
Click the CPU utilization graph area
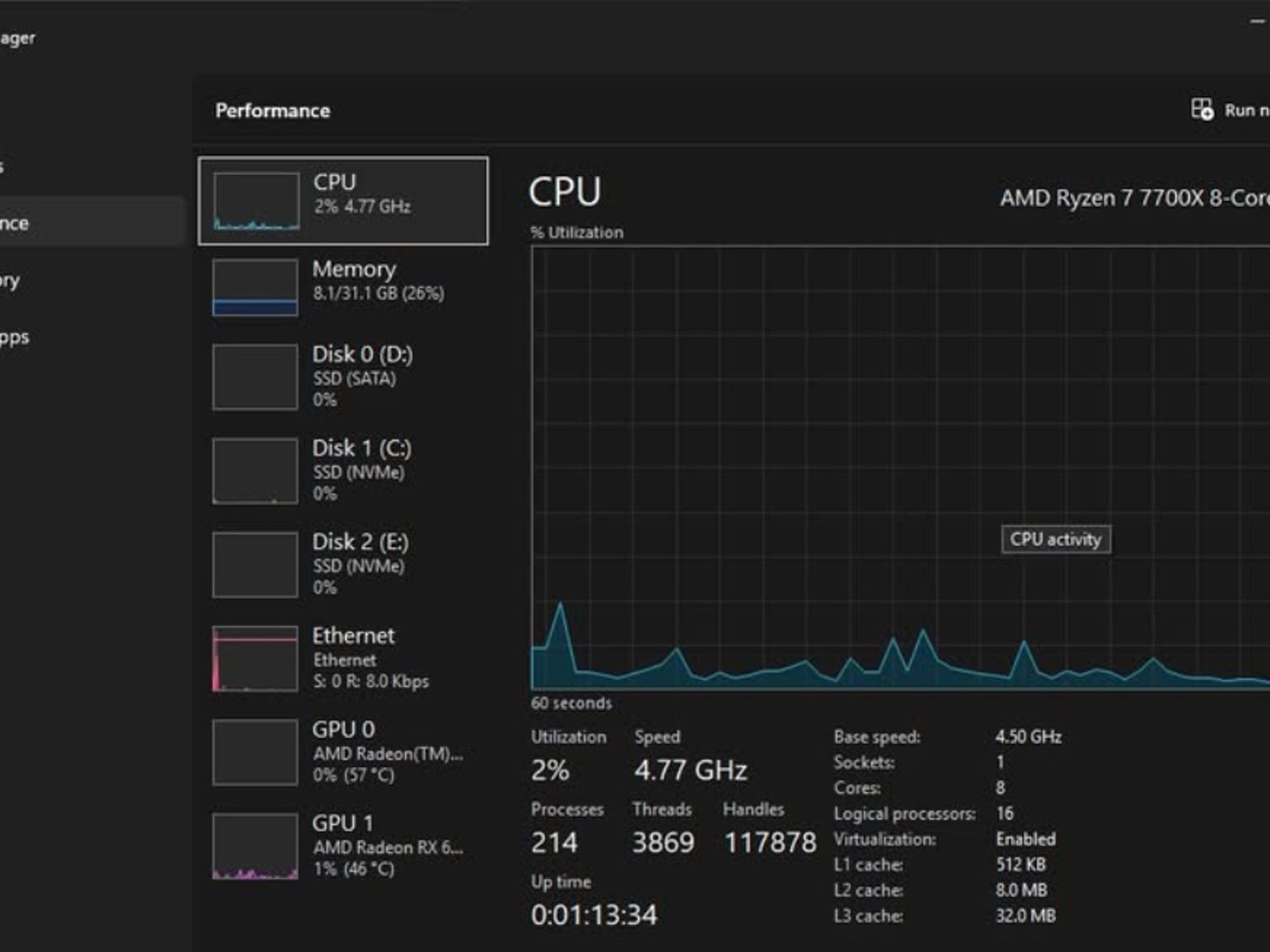click(x=900, y=468)
